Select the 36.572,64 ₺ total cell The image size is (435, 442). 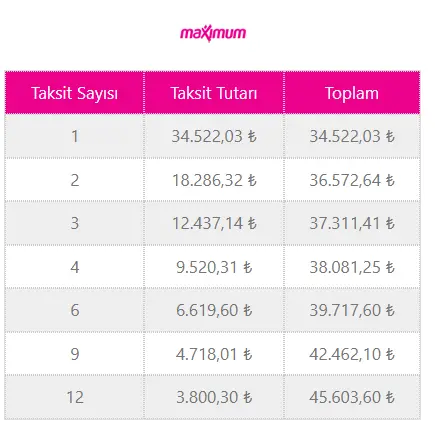click(352, 180)
